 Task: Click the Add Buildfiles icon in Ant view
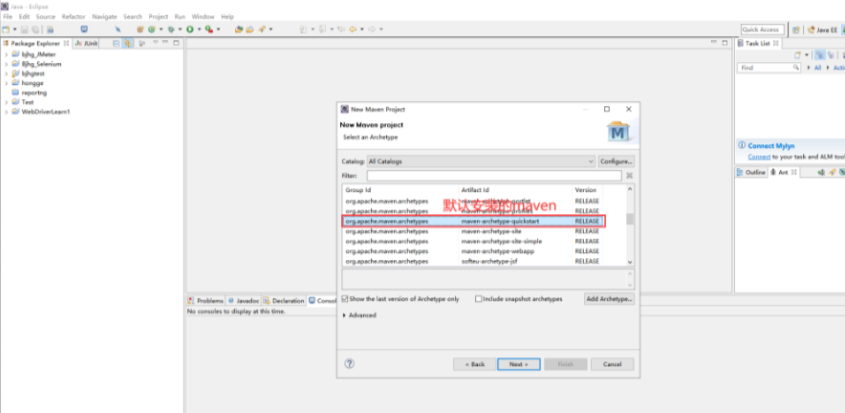[822, 172]
